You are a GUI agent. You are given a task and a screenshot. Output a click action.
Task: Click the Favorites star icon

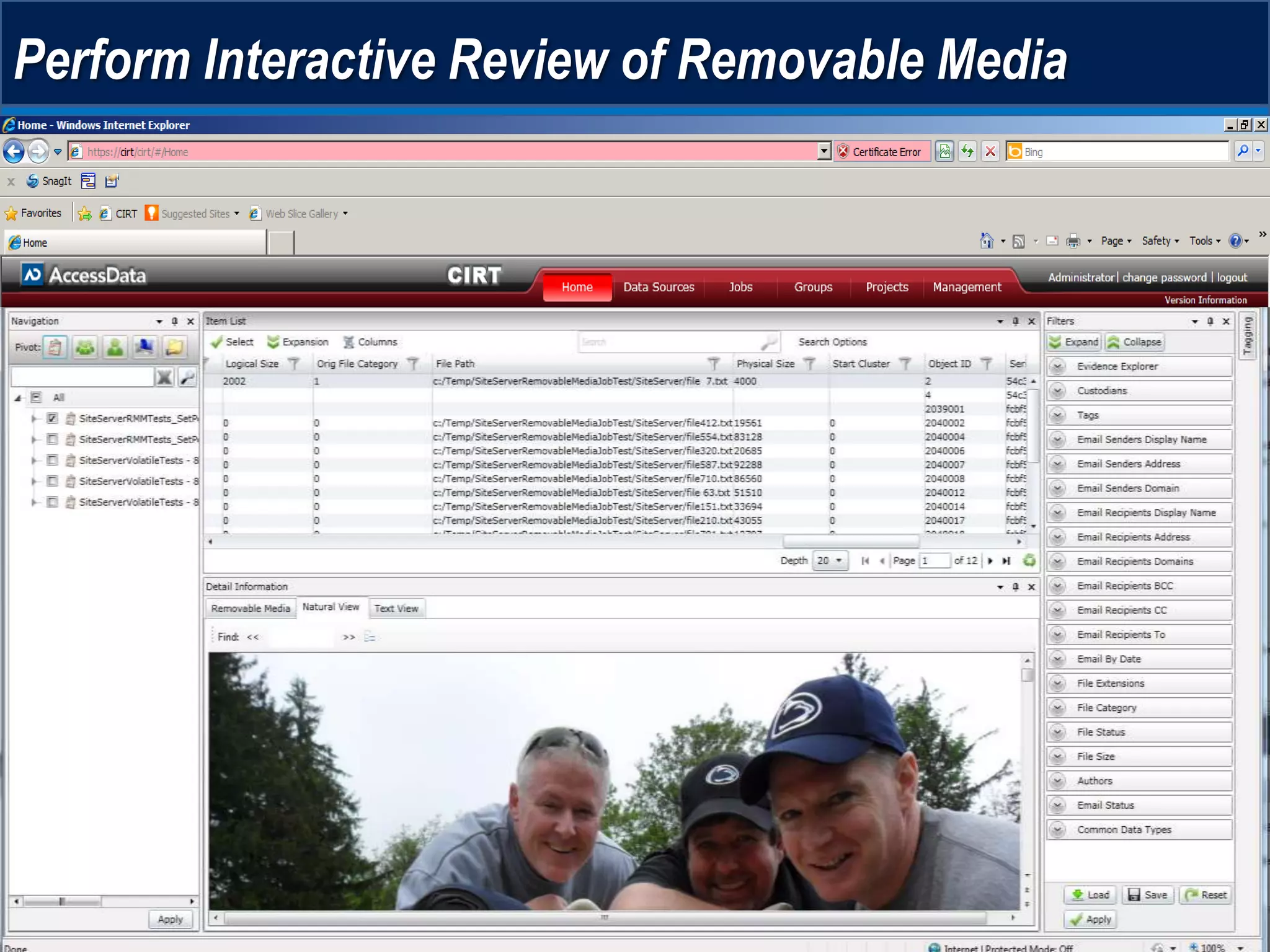click(11, 214)
